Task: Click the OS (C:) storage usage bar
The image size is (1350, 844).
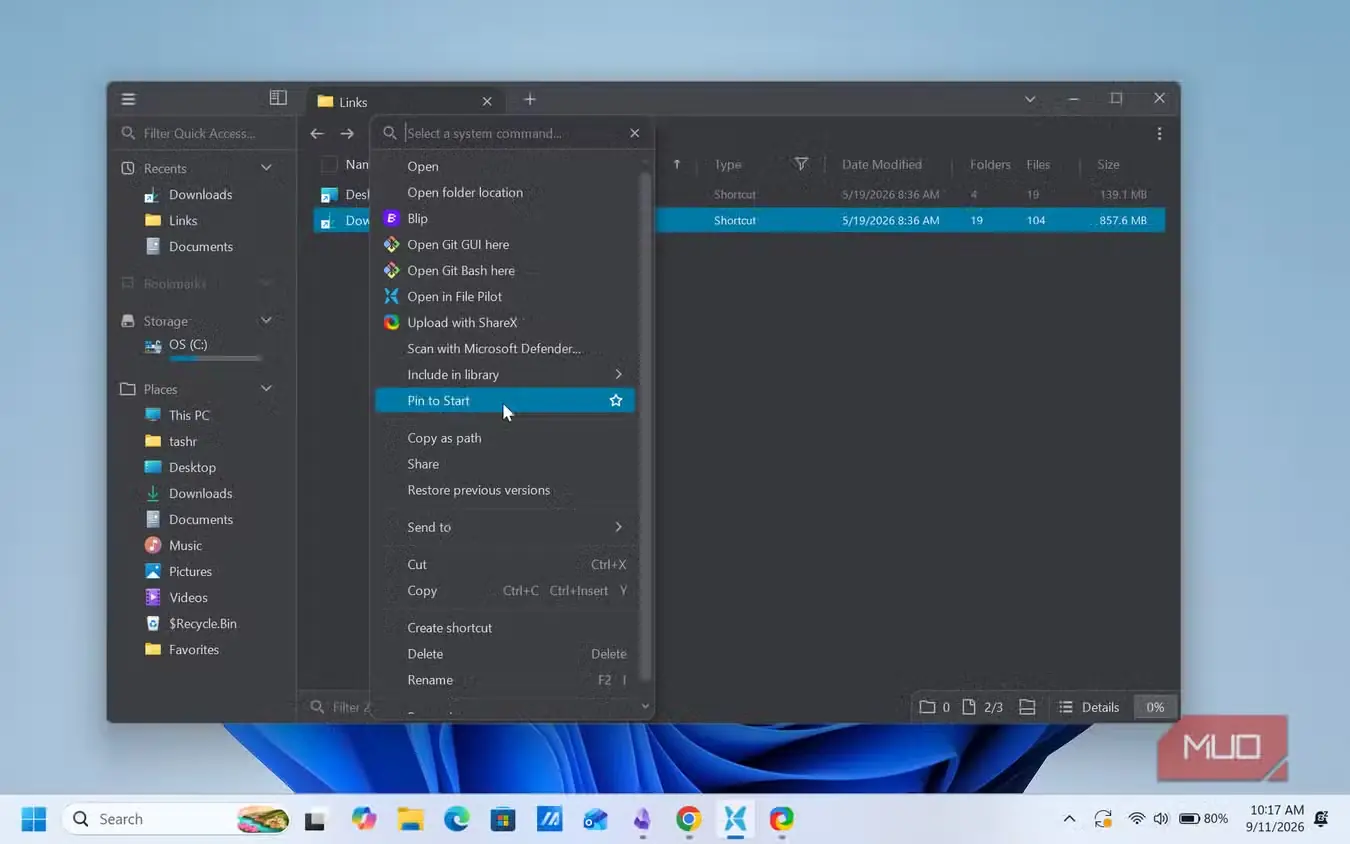Action: pyautogui.click(x=215, y=358)
